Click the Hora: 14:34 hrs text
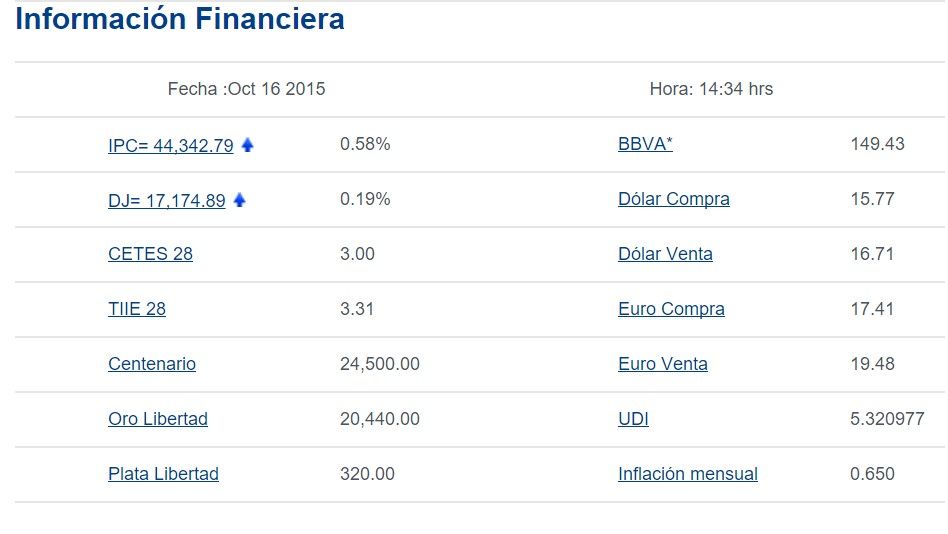The image size is (948, 534). (x=711, y=89)
